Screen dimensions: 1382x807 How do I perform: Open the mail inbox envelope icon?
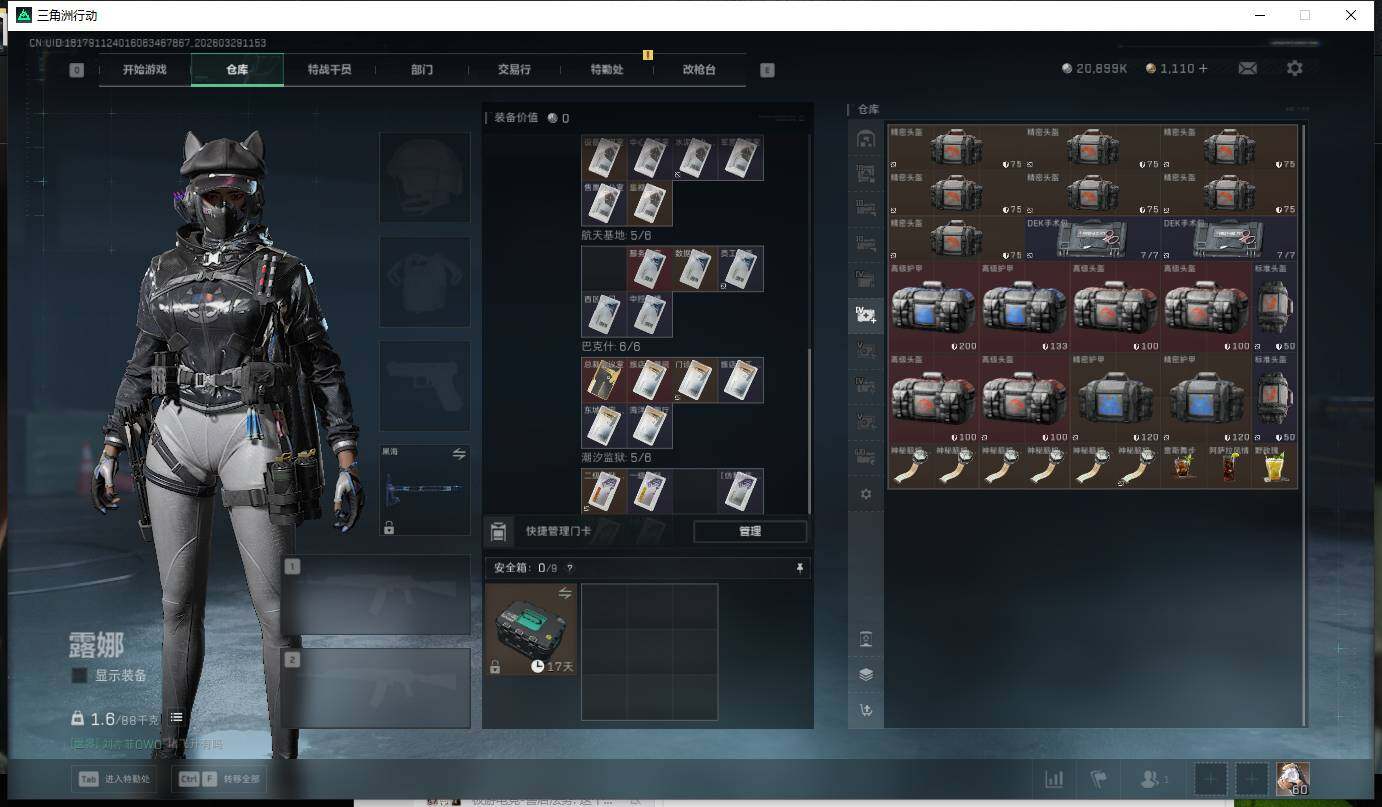click(x=1248, y=69)
